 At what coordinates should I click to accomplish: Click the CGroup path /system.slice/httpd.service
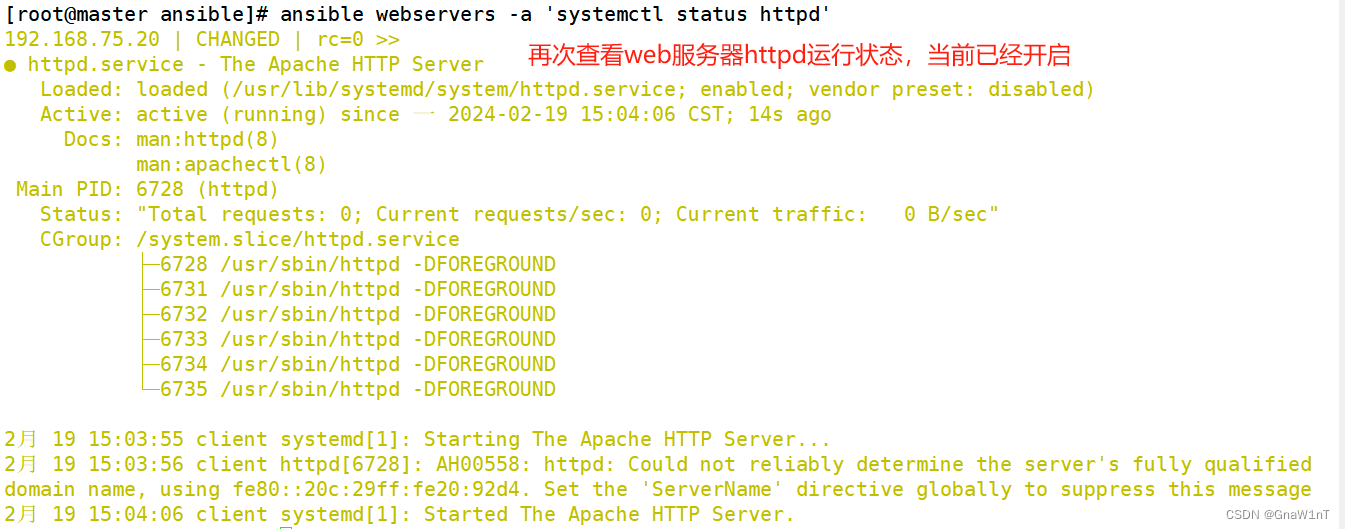(x=298, y=239)
